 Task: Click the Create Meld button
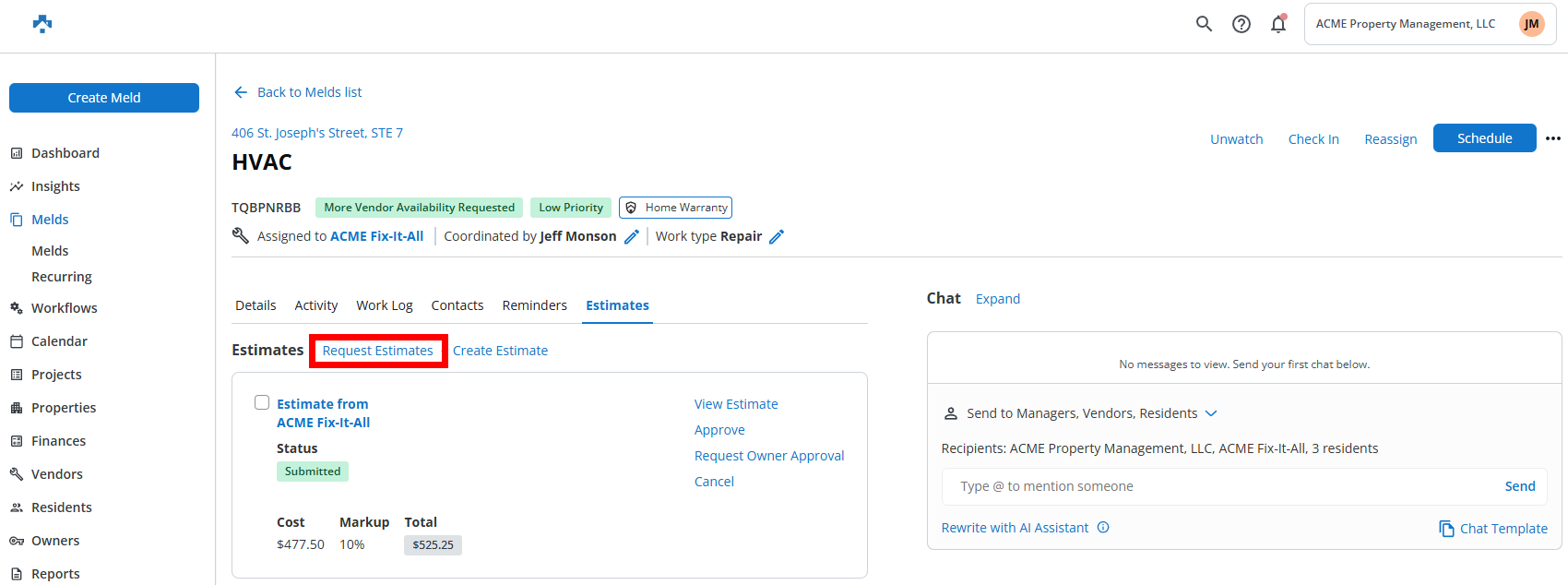pos(104,98)
